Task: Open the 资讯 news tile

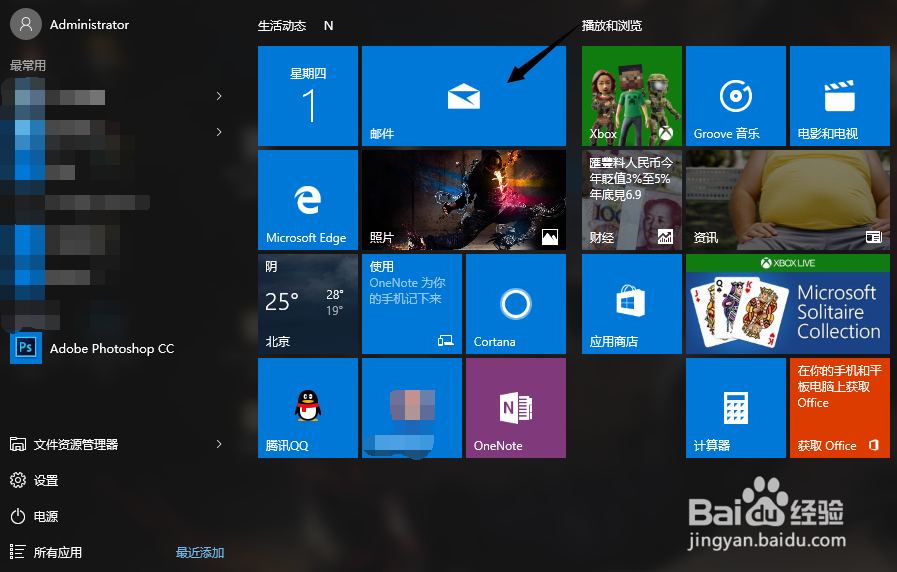Action: 788,200
